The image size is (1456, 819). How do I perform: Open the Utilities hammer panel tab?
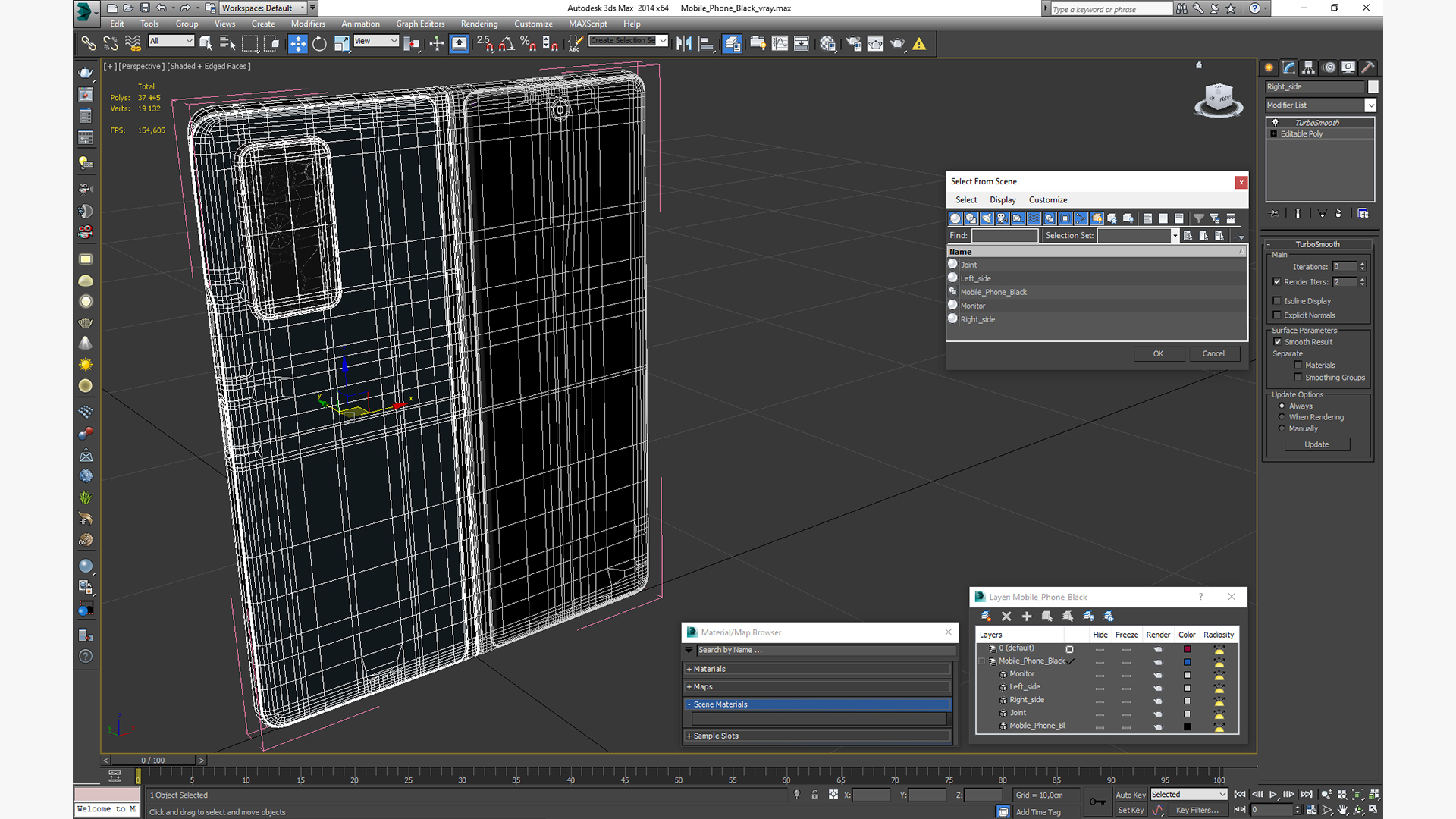[x=1368, y=67]
